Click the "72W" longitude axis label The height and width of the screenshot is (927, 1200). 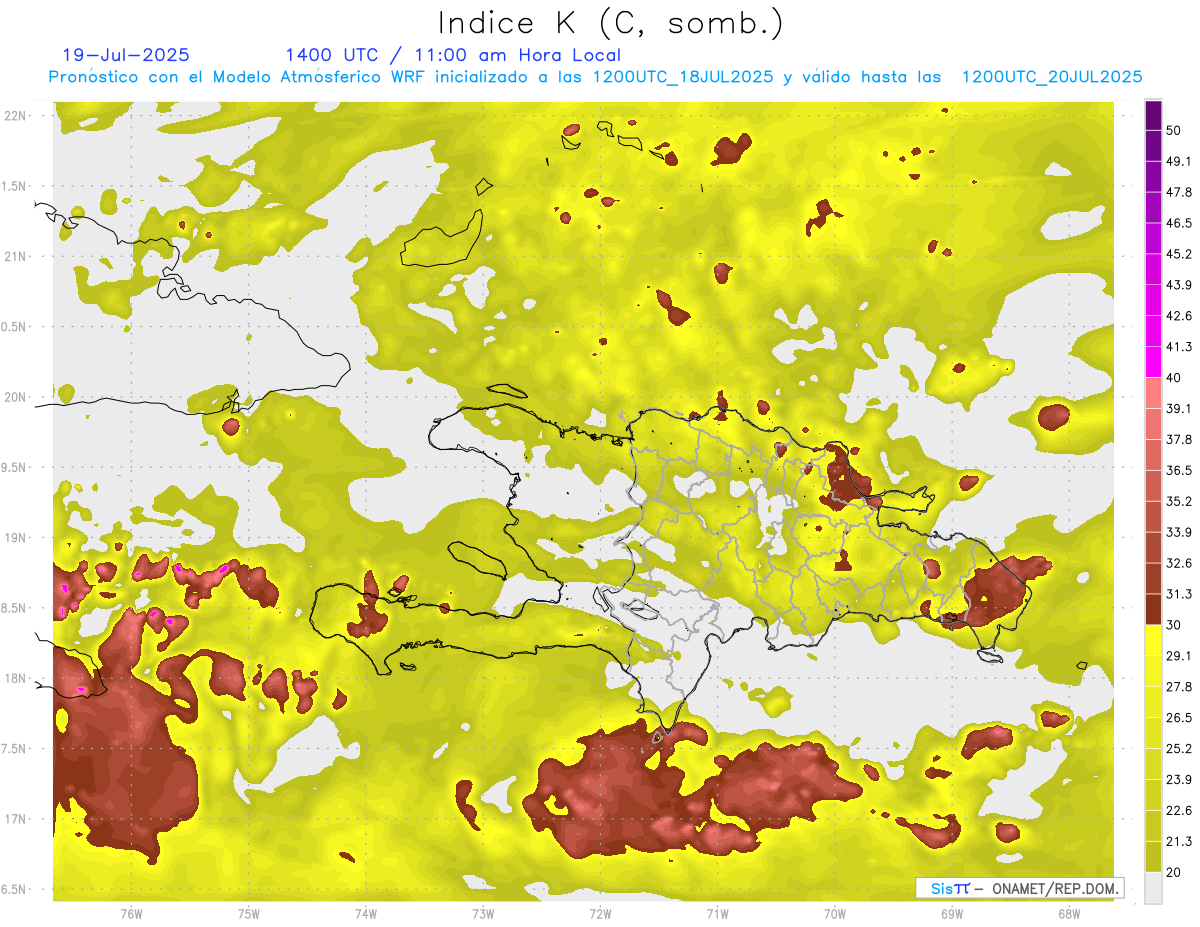point(600,914)
